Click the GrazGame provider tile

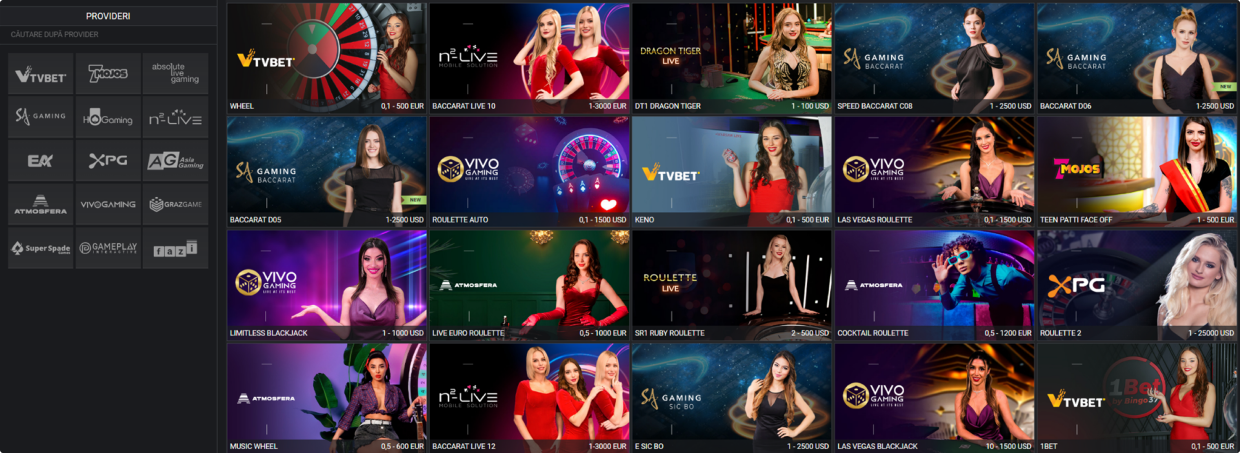tap(175, 204)
